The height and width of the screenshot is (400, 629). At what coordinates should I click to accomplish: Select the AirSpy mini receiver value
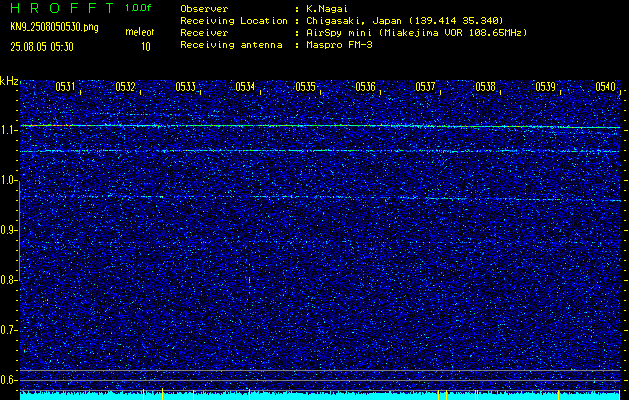point(417,33)
